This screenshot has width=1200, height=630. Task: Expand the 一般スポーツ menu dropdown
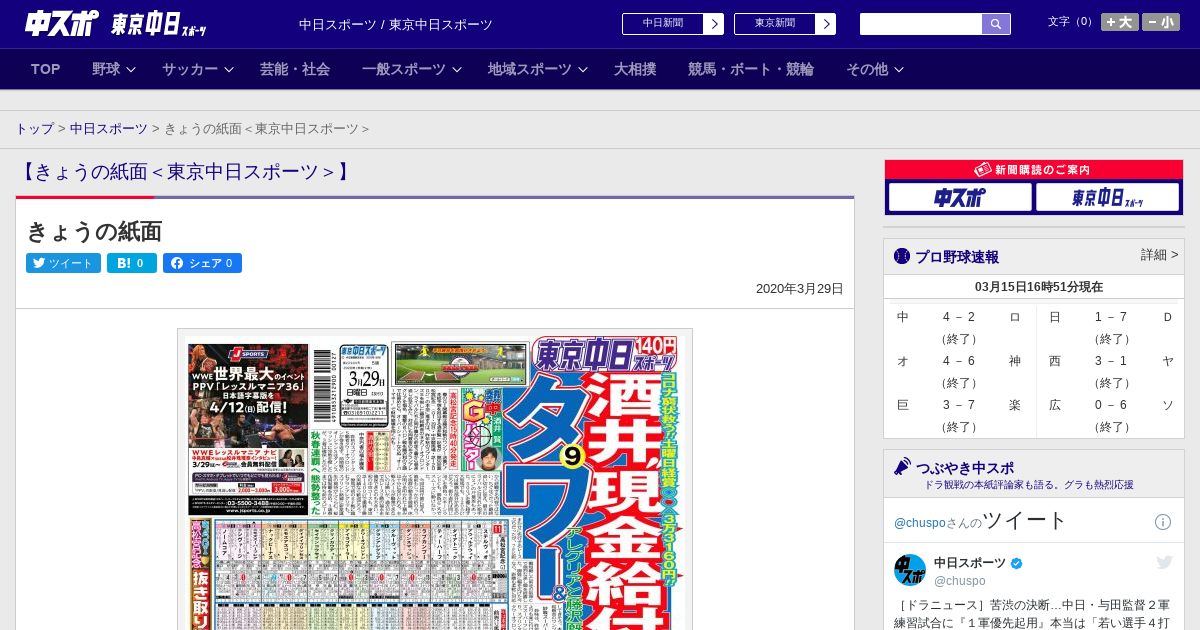411,69
